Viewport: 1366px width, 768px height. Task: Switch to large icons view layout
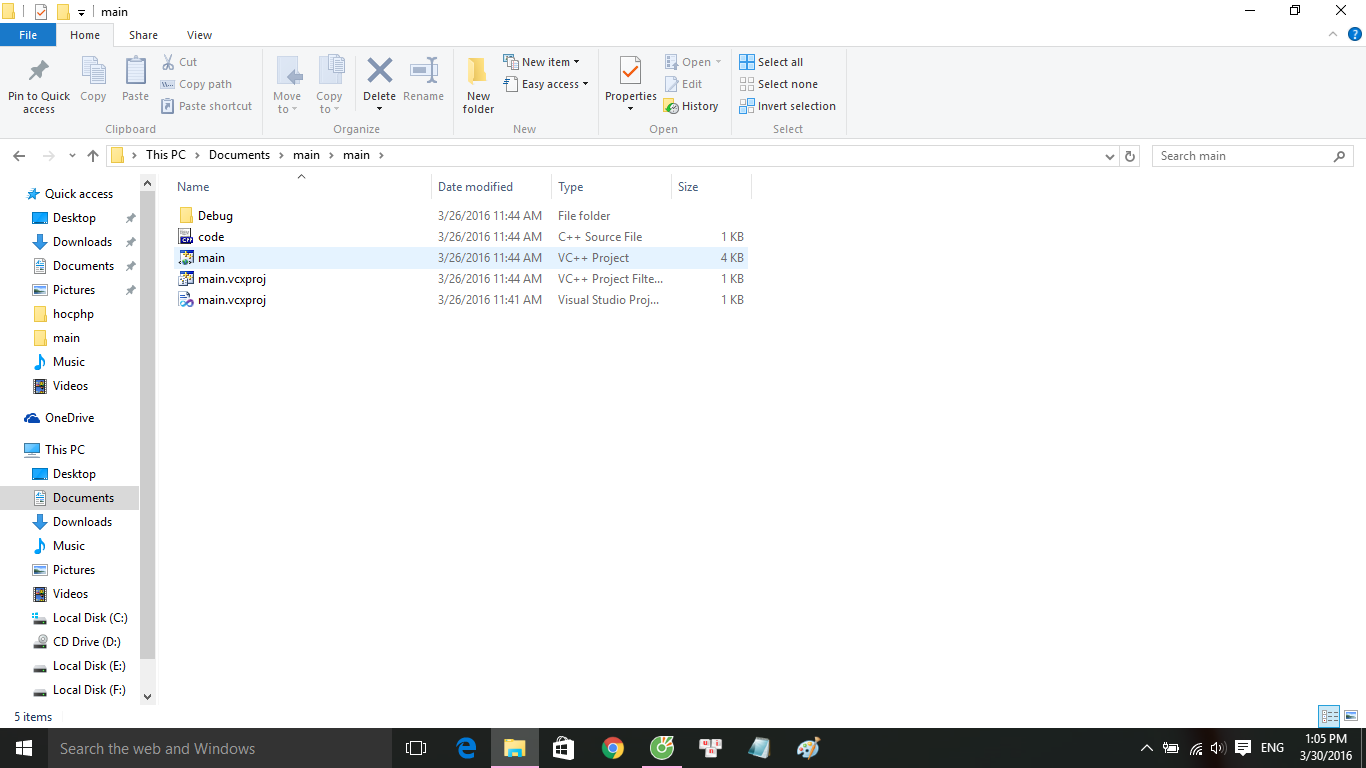pos(1350,716)
